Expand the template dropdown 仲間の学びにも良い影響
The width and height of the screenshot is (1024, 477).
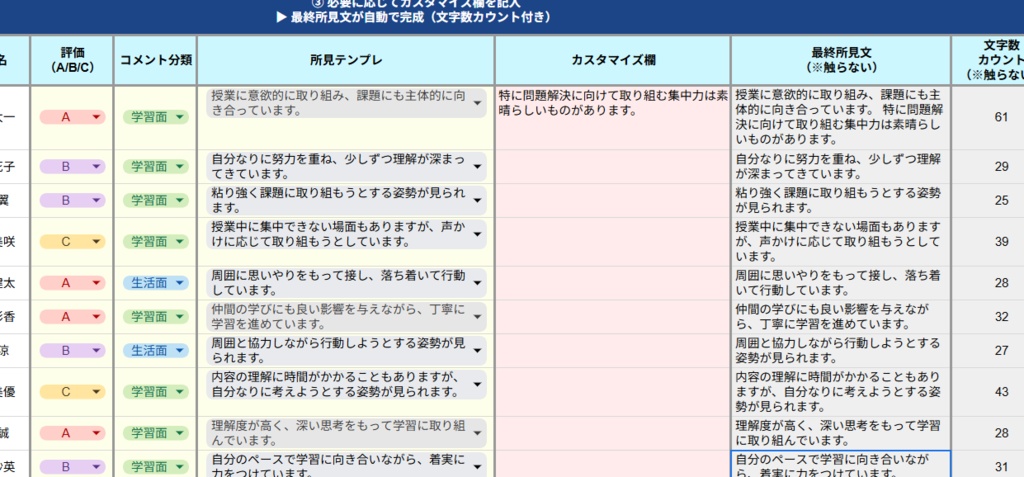(346, 317)
